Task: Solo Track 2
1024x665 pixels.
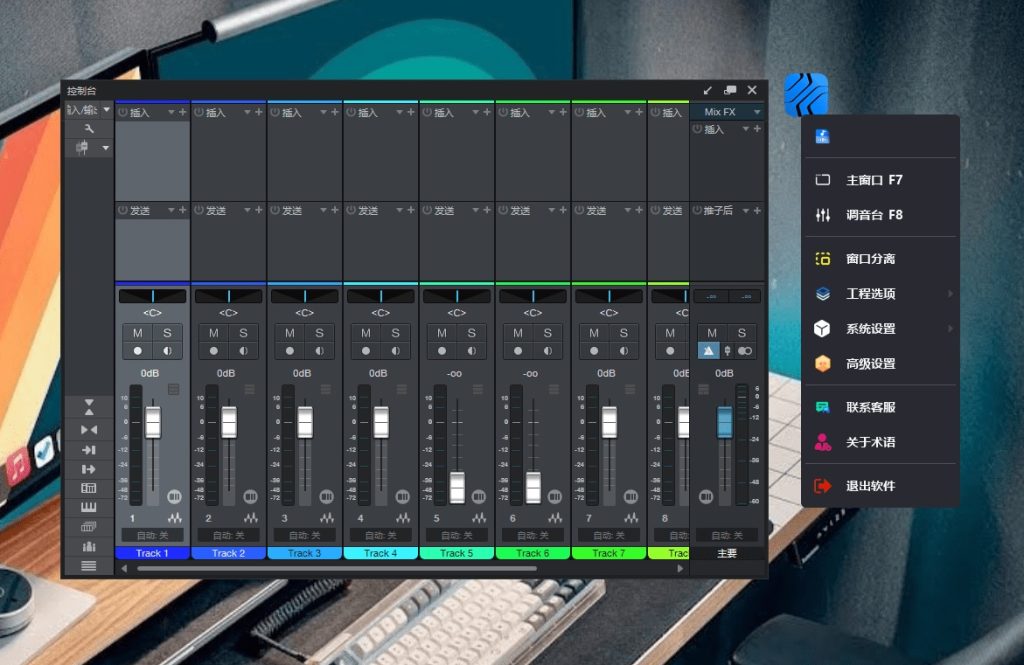Action: [243, 333]
